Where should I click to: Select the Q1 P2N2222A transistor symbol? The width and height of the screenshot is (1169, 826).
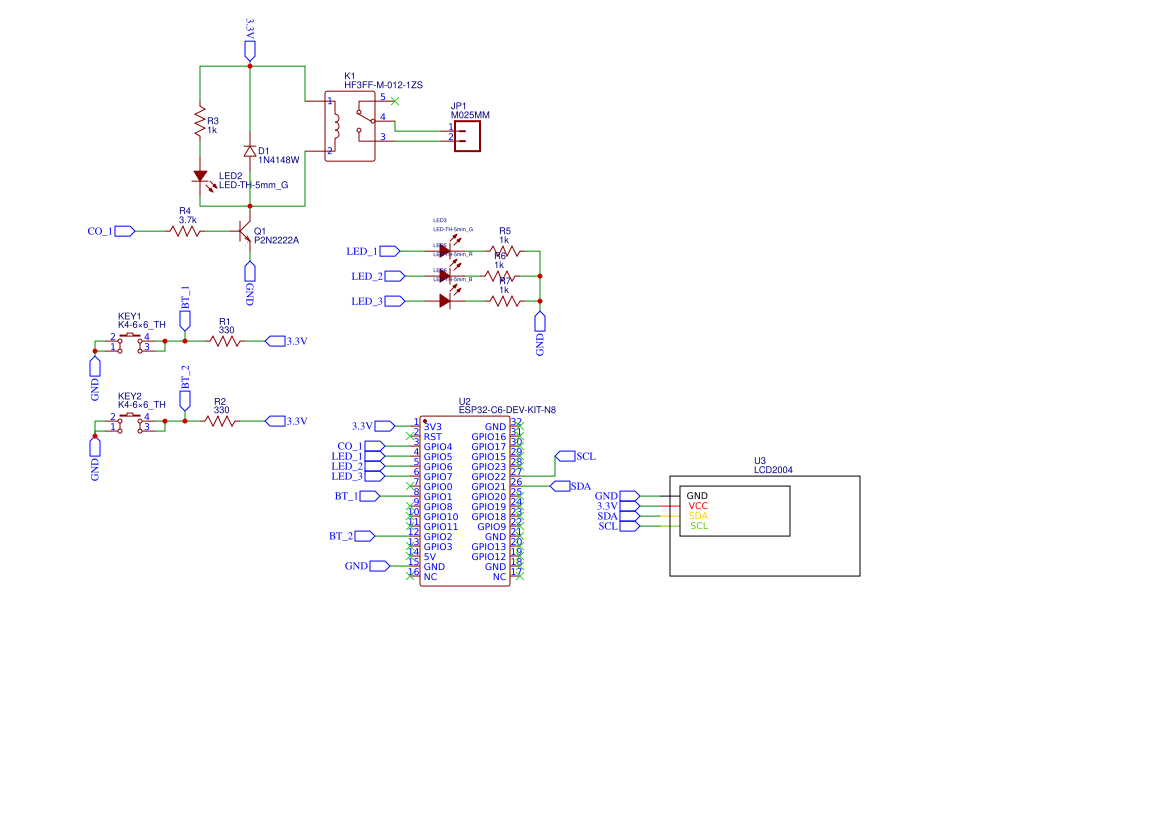(244, 231)
